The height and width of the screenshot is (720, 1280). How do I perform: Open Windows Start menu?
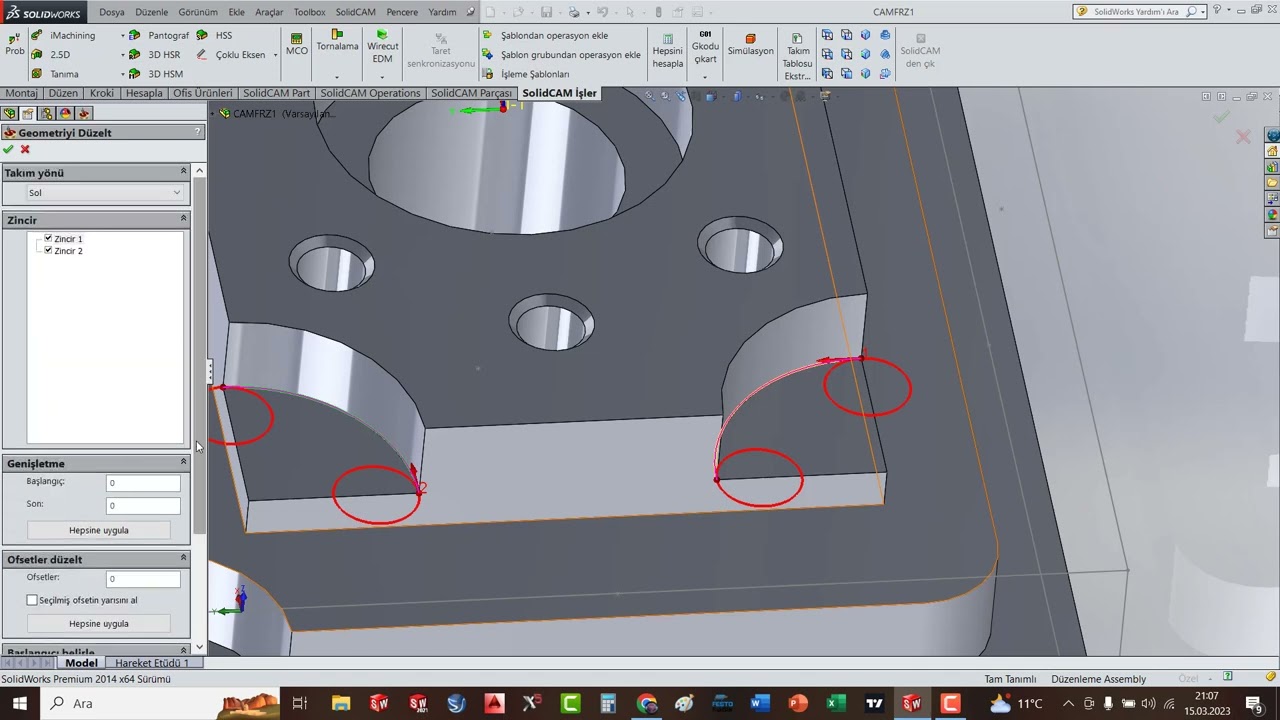coord(19,703)
